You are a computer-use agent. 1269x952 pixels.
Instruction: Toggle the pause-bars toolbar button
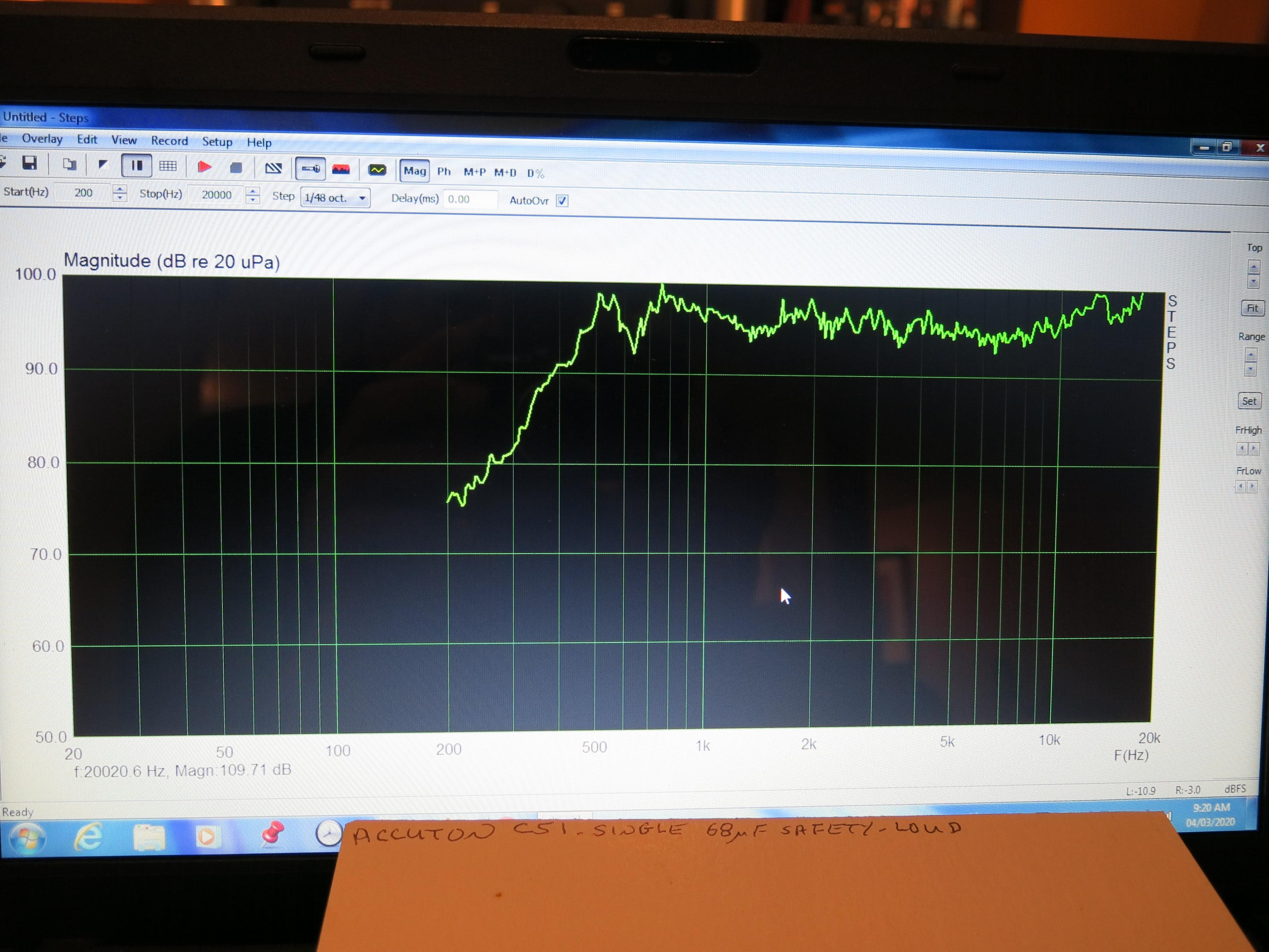(137, 166)
